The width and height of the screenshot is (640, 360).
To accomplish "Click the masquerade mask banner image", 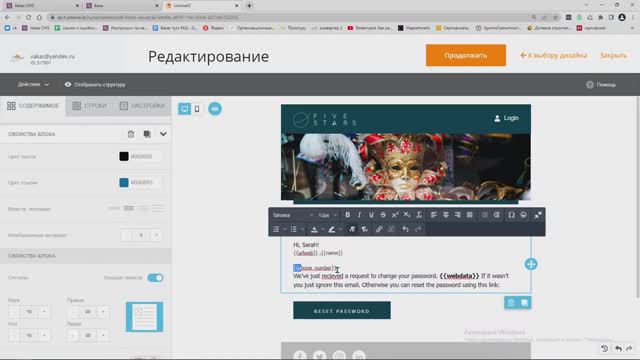I will tap(406, 167).
